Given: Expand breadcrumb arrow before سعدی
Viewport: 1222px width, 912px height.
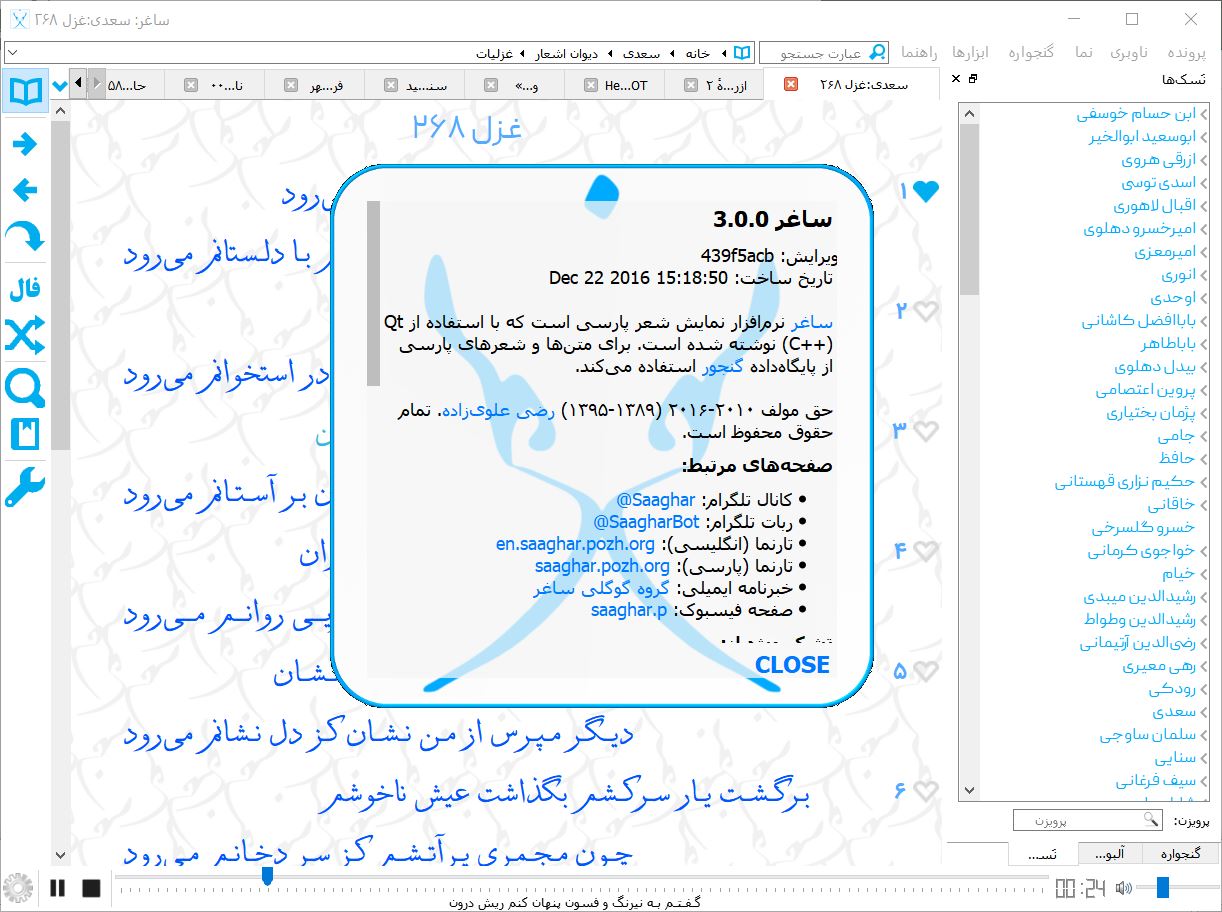Looking at the screenshot, I should [x=670, y=53].
